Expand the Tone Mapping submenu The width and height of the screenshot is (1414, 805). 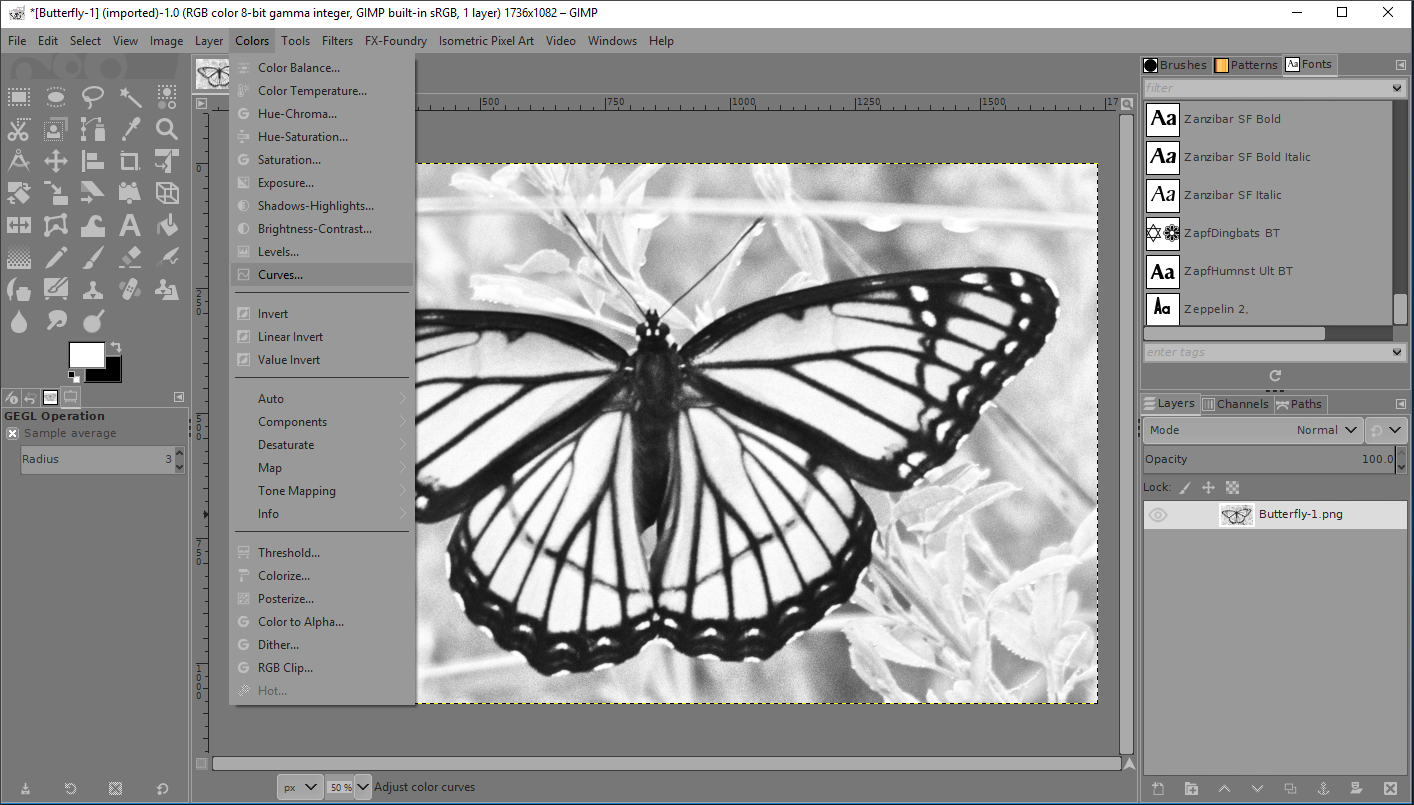click(x=322, y=491)
